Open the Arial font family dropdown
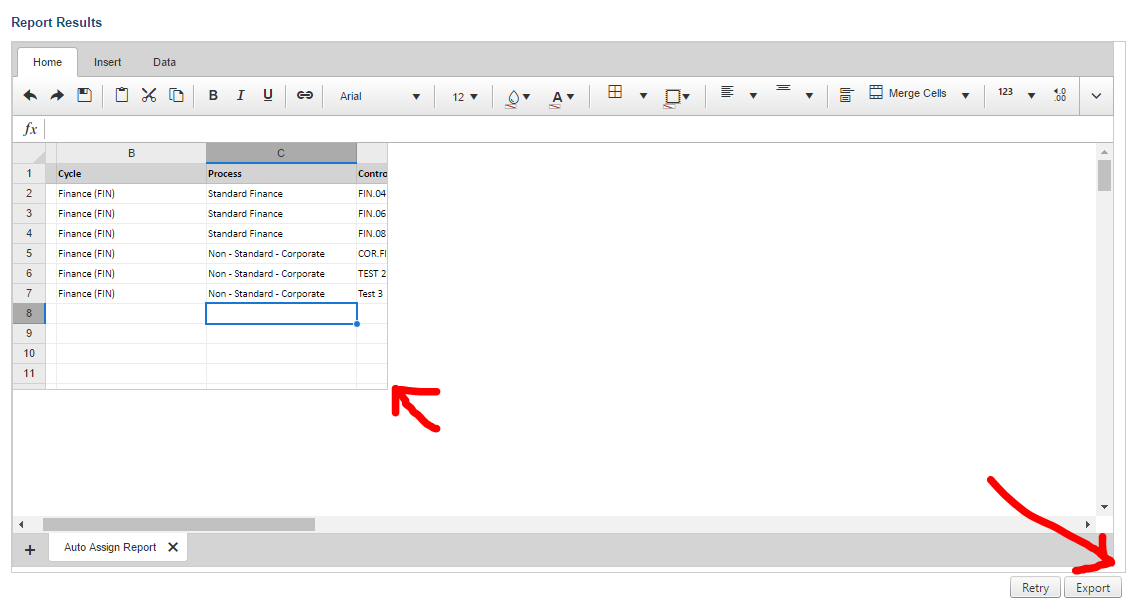Image resolution: width=1137 pixels, height=616 pixels. 379,96
